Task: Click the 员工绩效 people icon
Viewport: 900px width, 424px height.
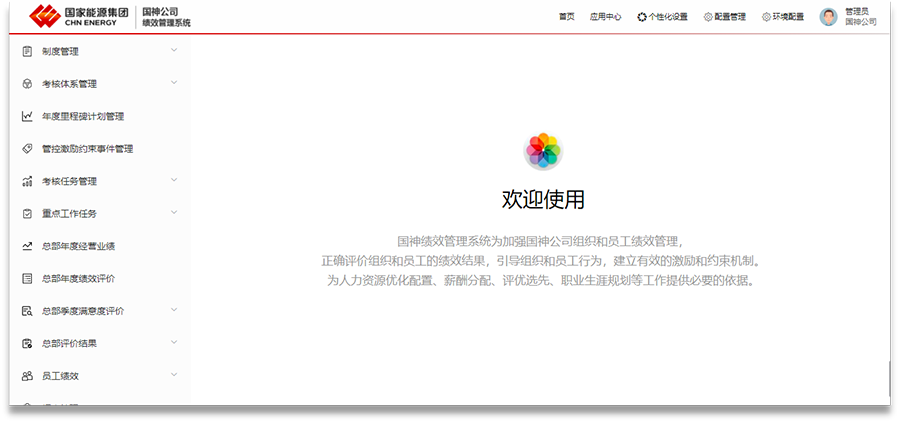Action: (27, 376)
